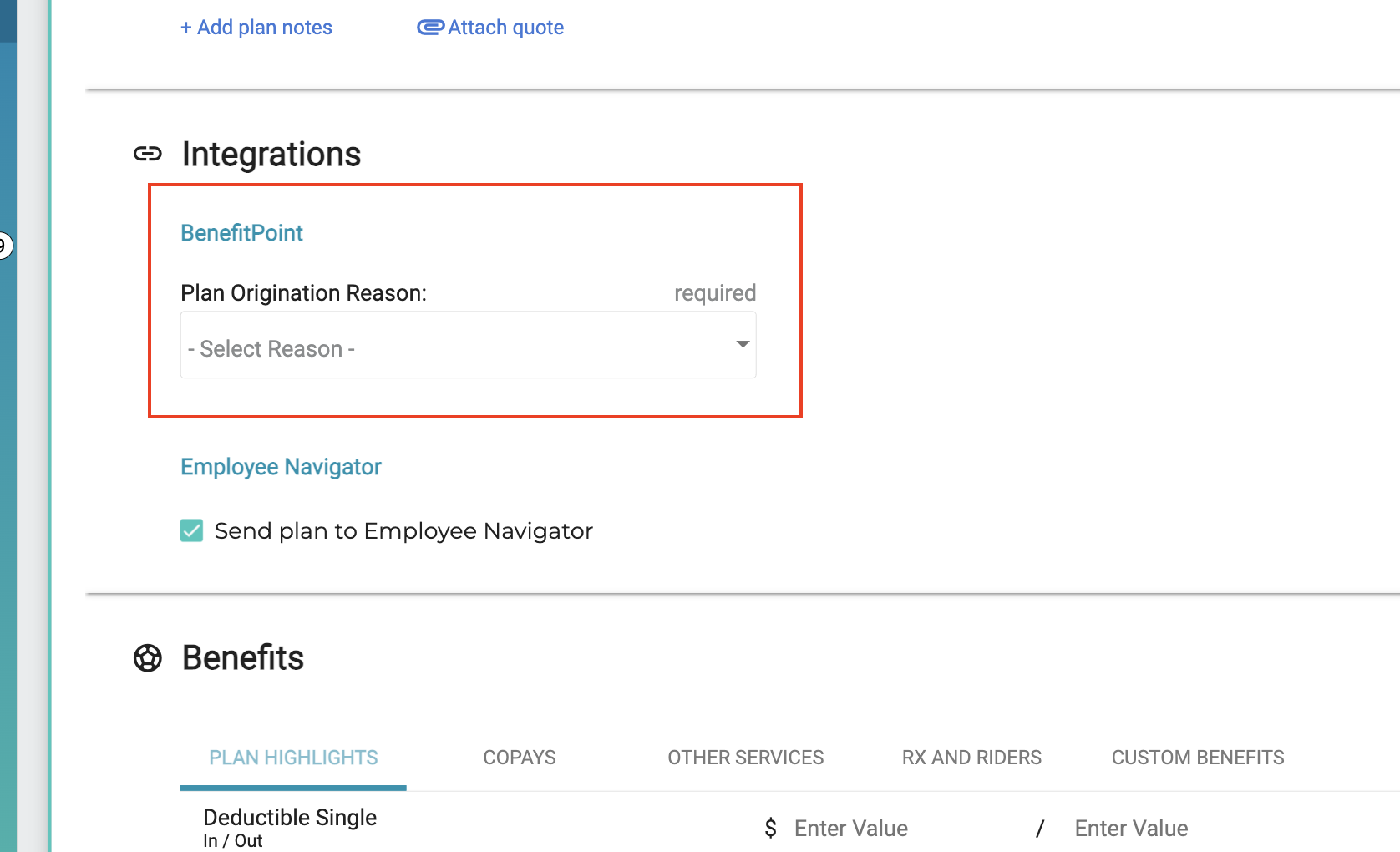The image size is (1400, 852).
Task: Click the Benefits section wheel icon
Action: pos(148,658)
